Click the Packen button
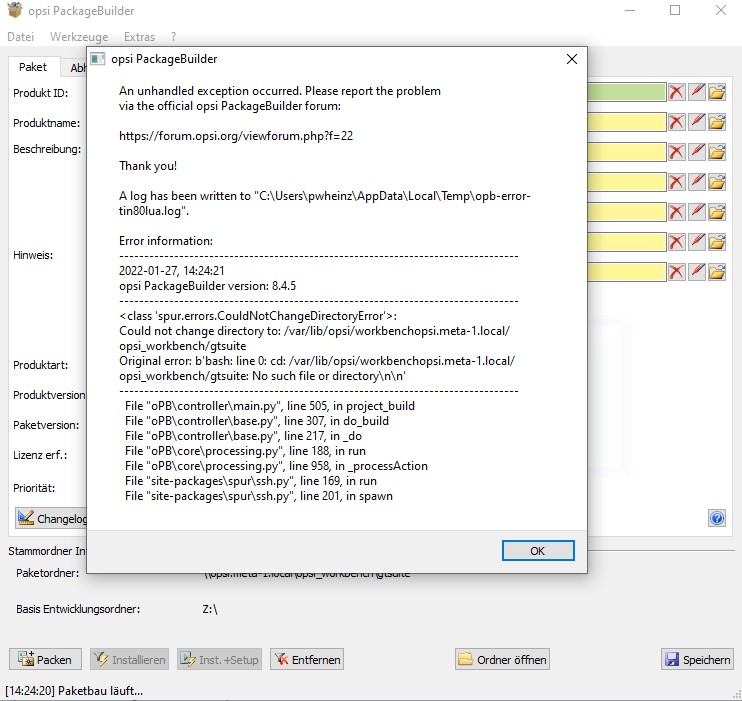 [x=45, y=659]
